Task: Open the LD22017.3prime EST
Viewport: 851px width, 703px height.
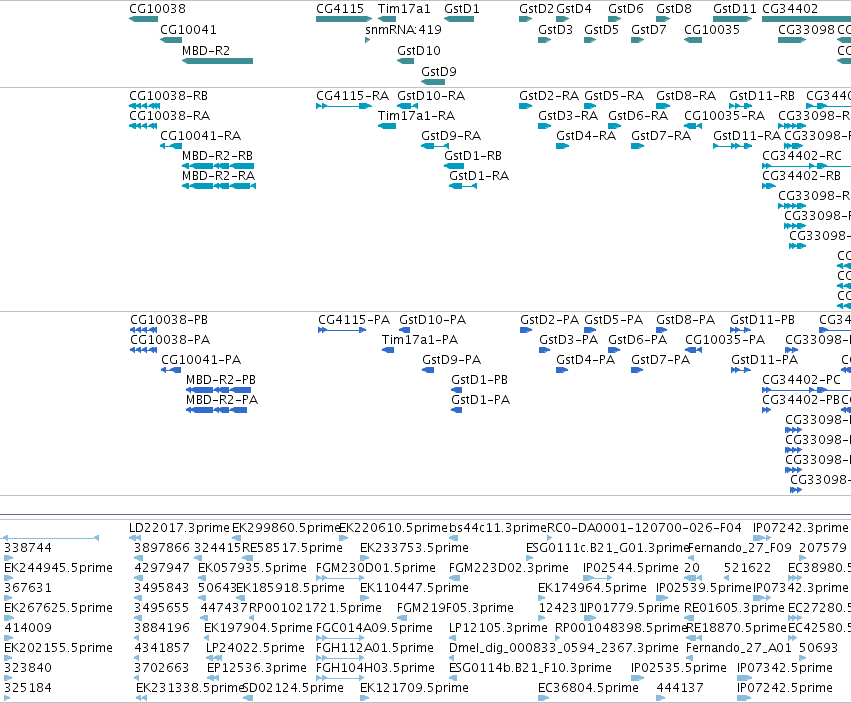Action: click(135, 538)
